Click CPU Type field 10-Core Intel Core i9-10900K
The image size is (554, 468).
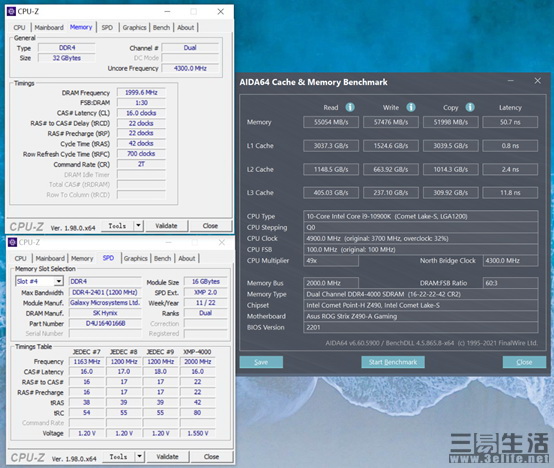(420, 216)
